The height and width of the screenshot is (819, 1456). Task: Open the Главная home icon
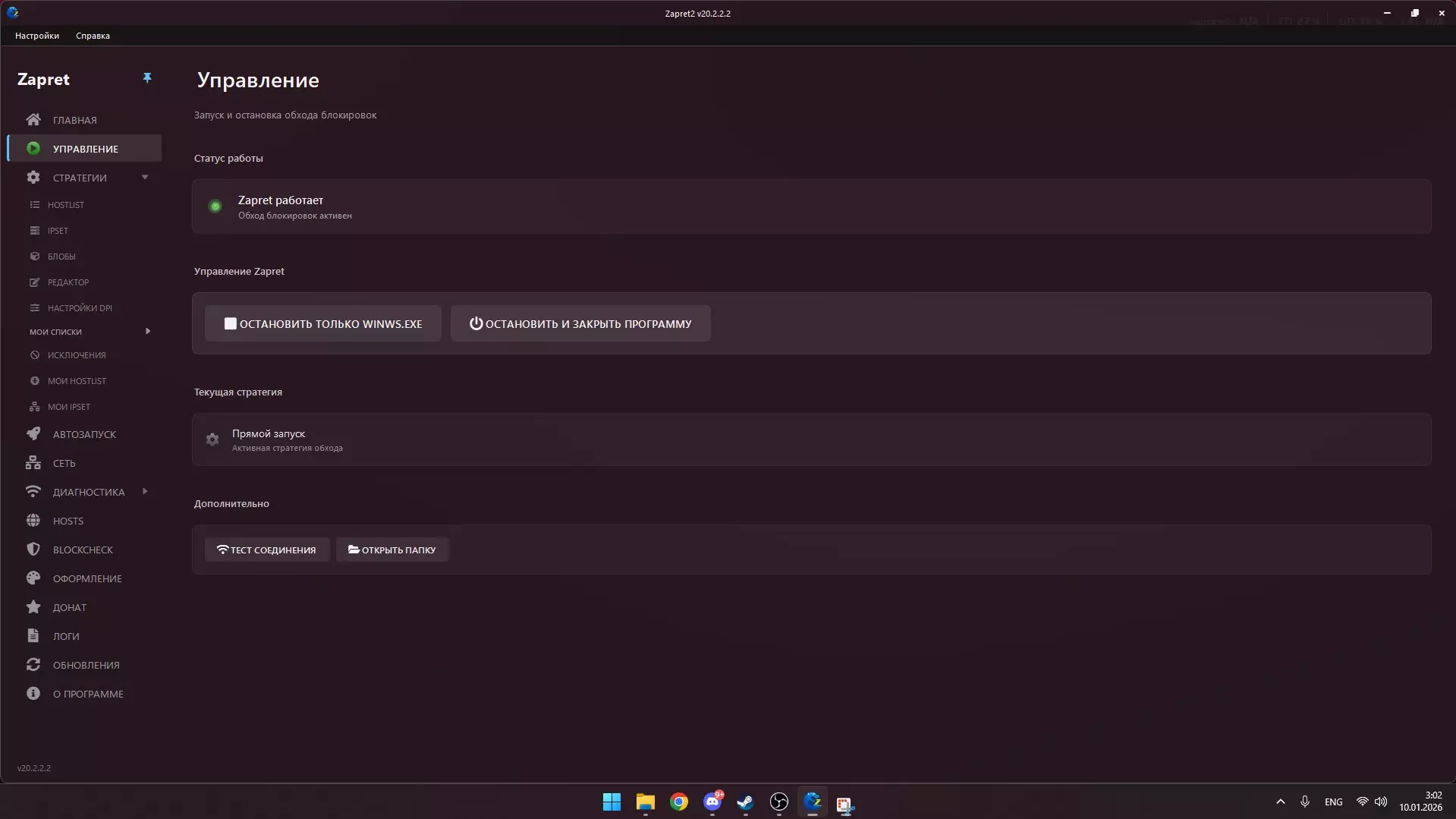pos(33,120)
